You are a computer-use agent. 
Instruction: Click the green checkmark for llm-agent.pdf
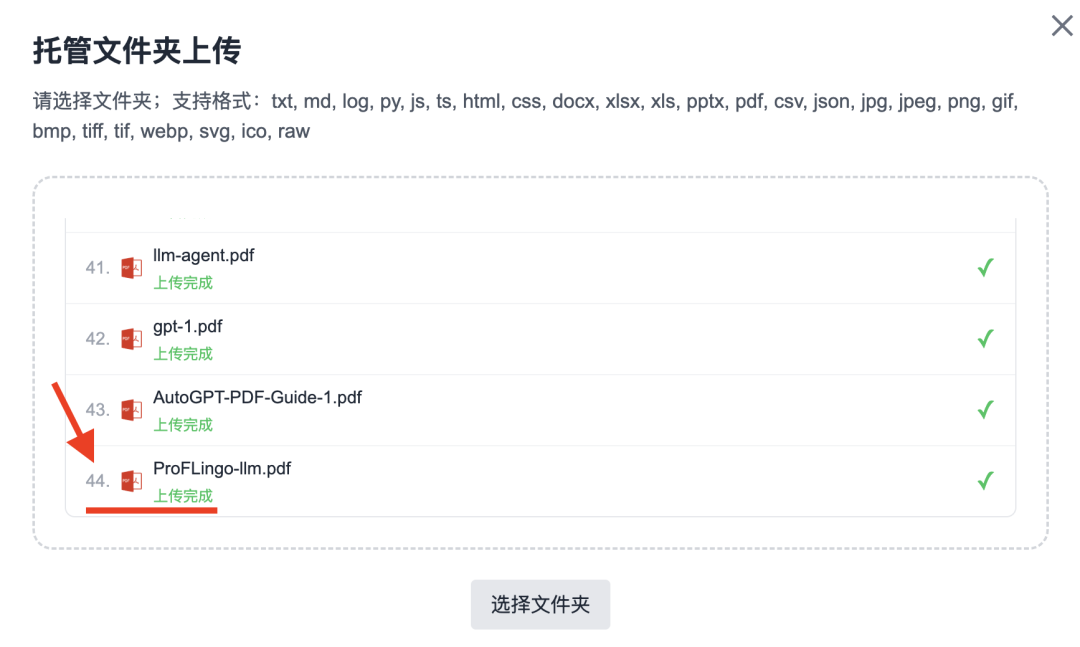click(x=985, y=267)
